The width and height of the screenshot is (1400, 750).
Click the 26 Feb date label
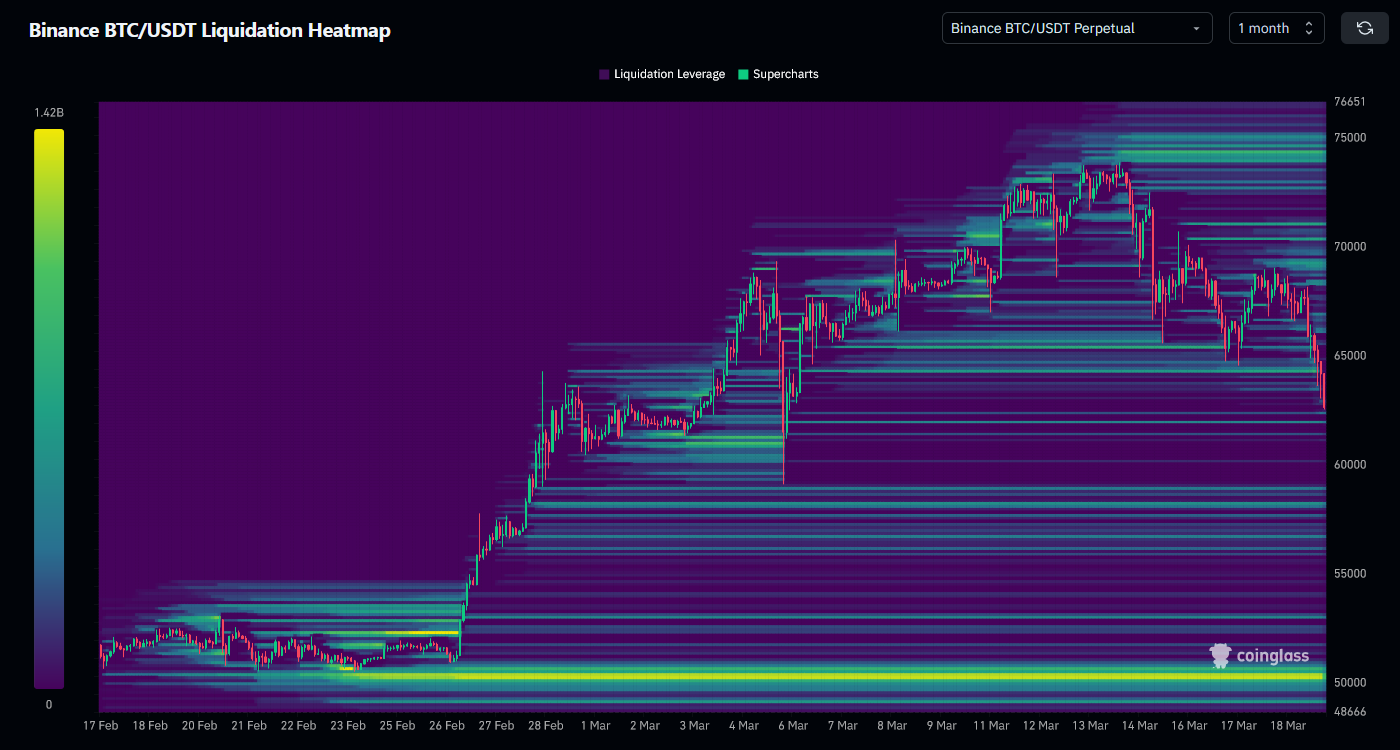447,726
